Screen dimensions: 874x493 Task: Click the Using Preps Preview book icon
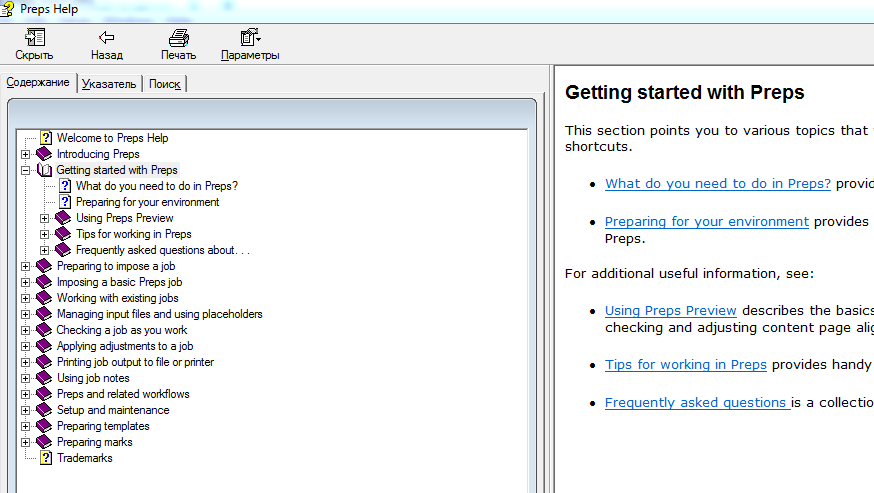63,218
